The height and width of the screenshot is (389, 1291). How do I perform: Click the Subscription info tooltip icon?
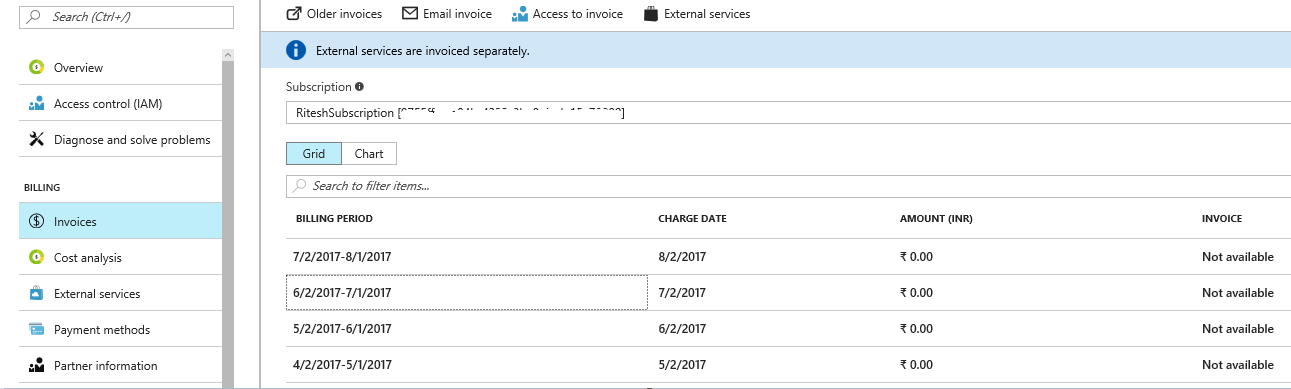pyautogui.click(x=359, y=87)
